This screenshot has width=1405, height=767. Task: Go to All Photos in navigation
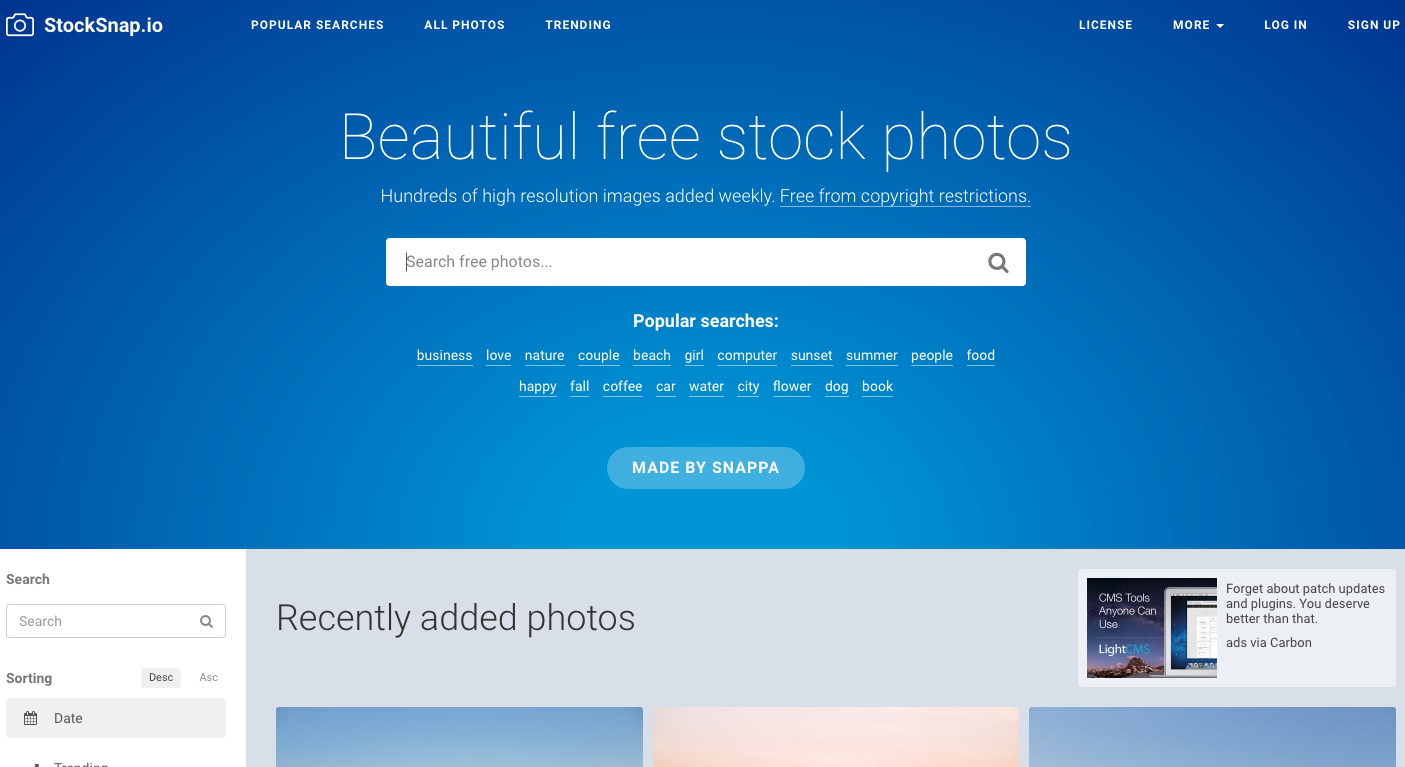[x=464, y=25]
